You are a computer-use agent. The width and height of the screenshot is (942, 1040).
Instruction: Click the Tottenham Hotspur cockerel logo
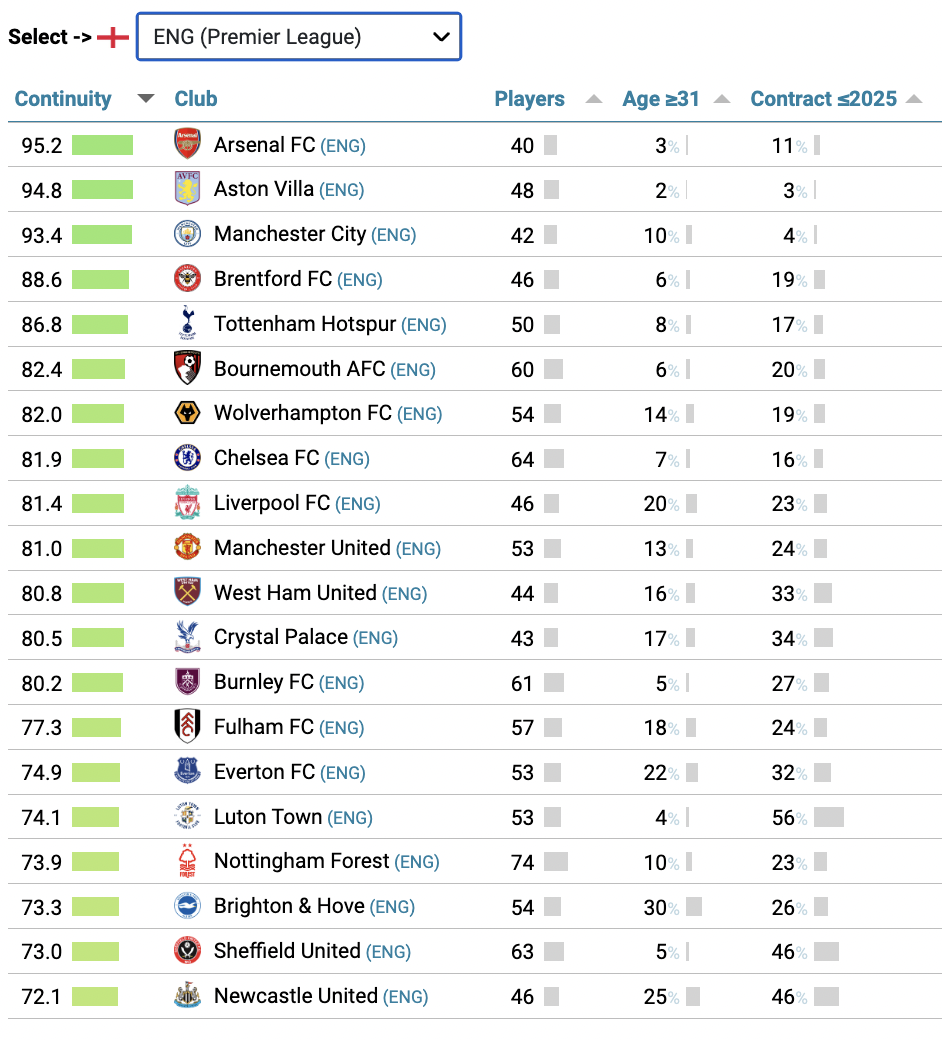click(188, 323)
